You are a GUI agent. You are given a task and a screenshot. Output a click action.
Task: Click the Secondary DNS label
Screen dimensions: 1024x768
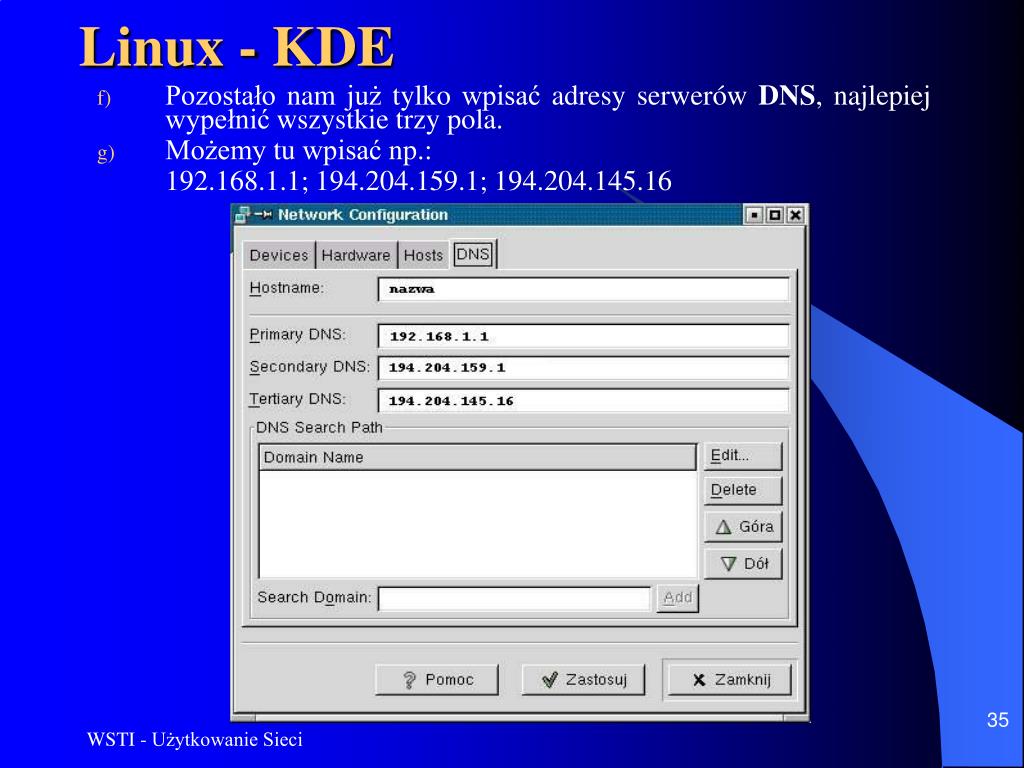[x=310, y=367]
